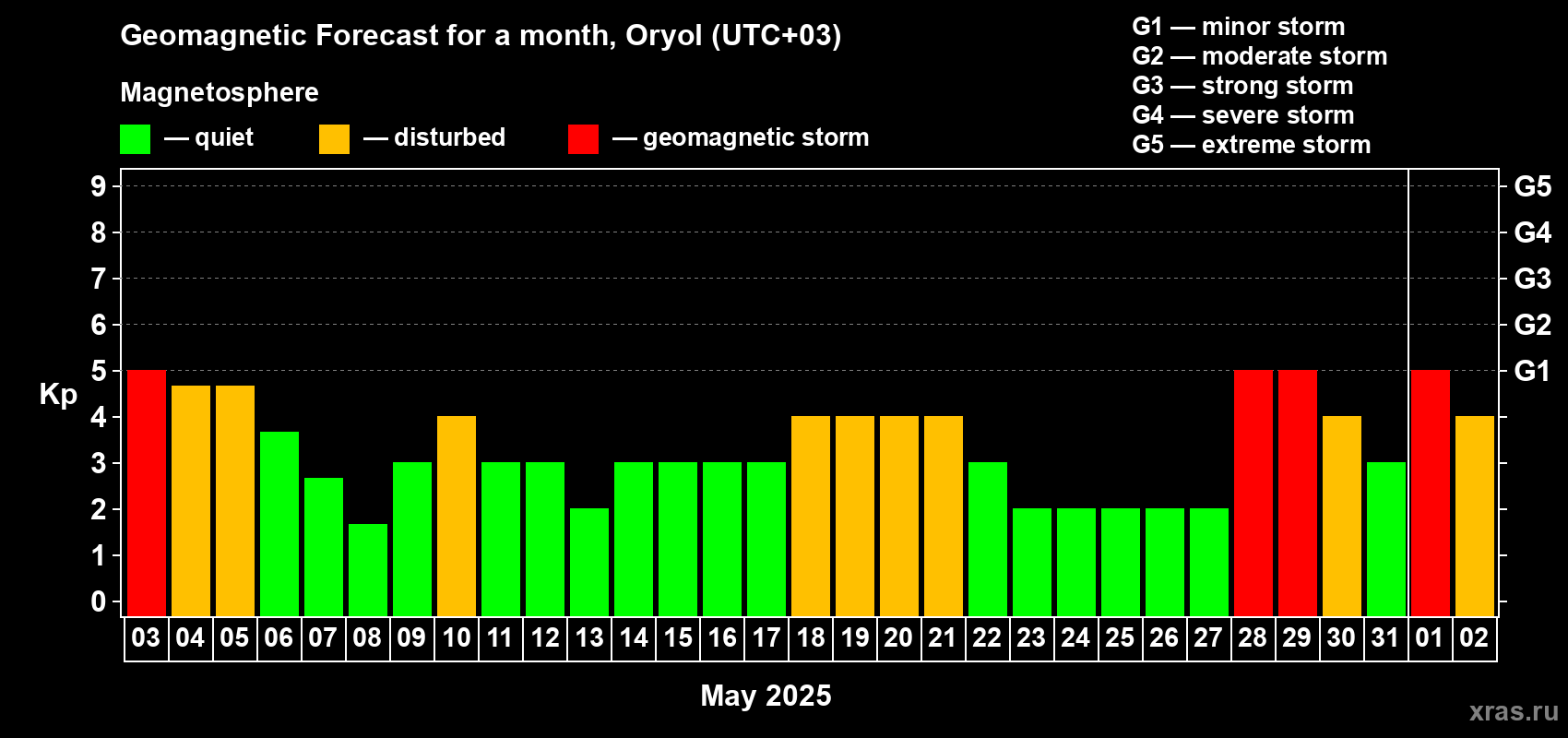Click the orange bar for day 05
This screenshot has width=1568, height=738.
click(x=235, y=501)
